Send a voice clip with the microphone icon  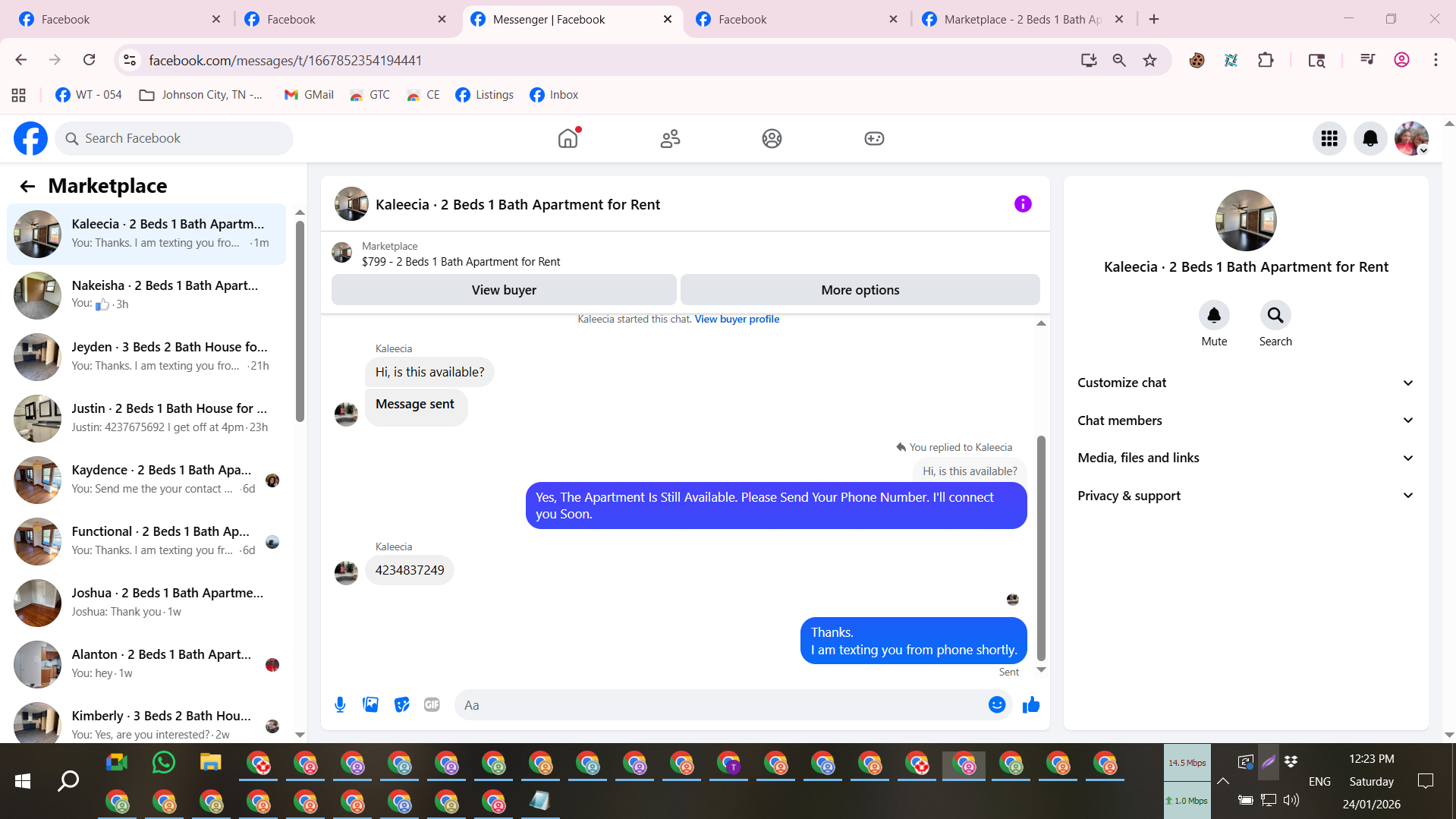pyautogui.click(x=340, y=705)
